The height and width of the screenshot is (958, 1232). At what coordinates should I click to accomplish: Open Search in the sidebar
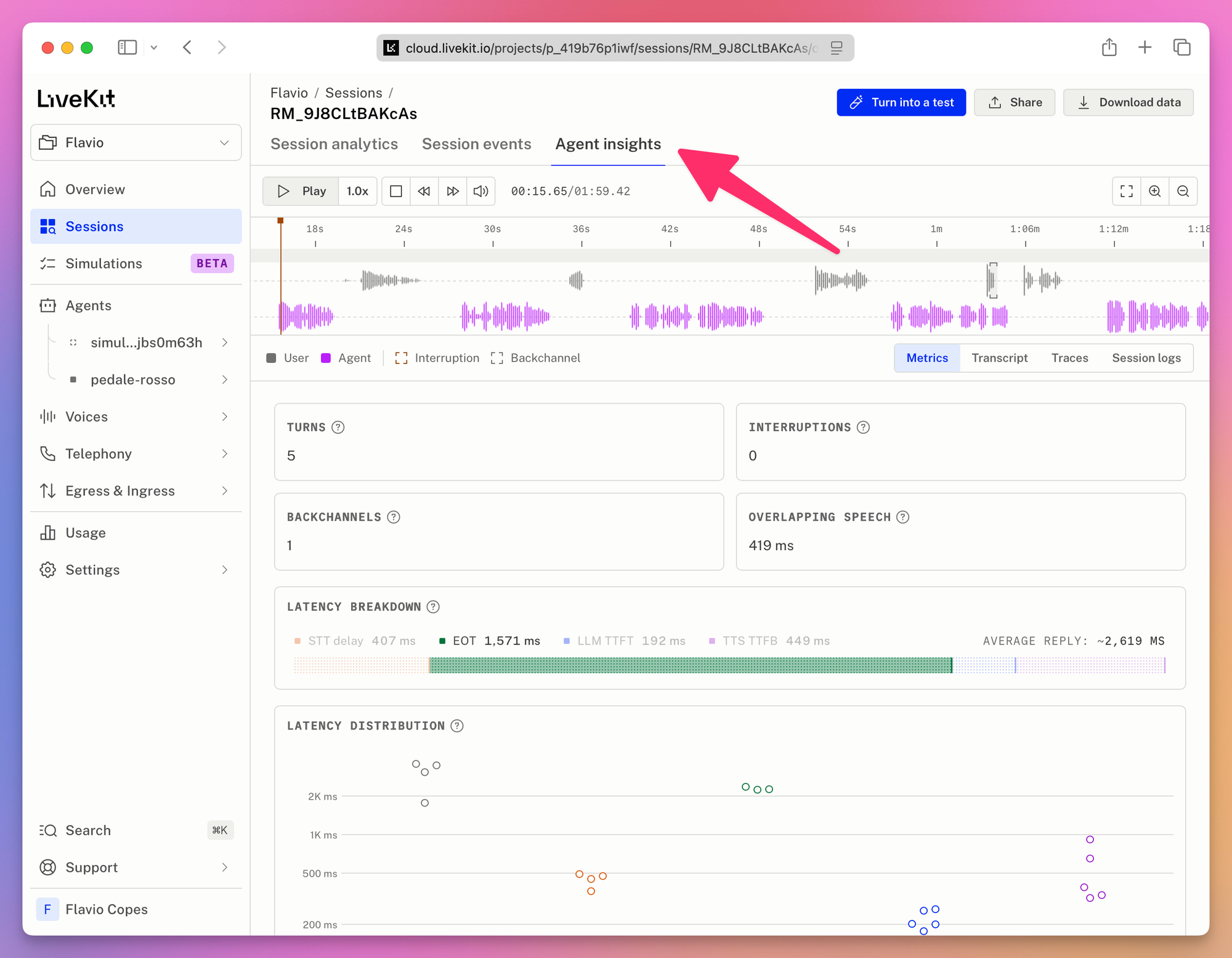click(136, 830)
